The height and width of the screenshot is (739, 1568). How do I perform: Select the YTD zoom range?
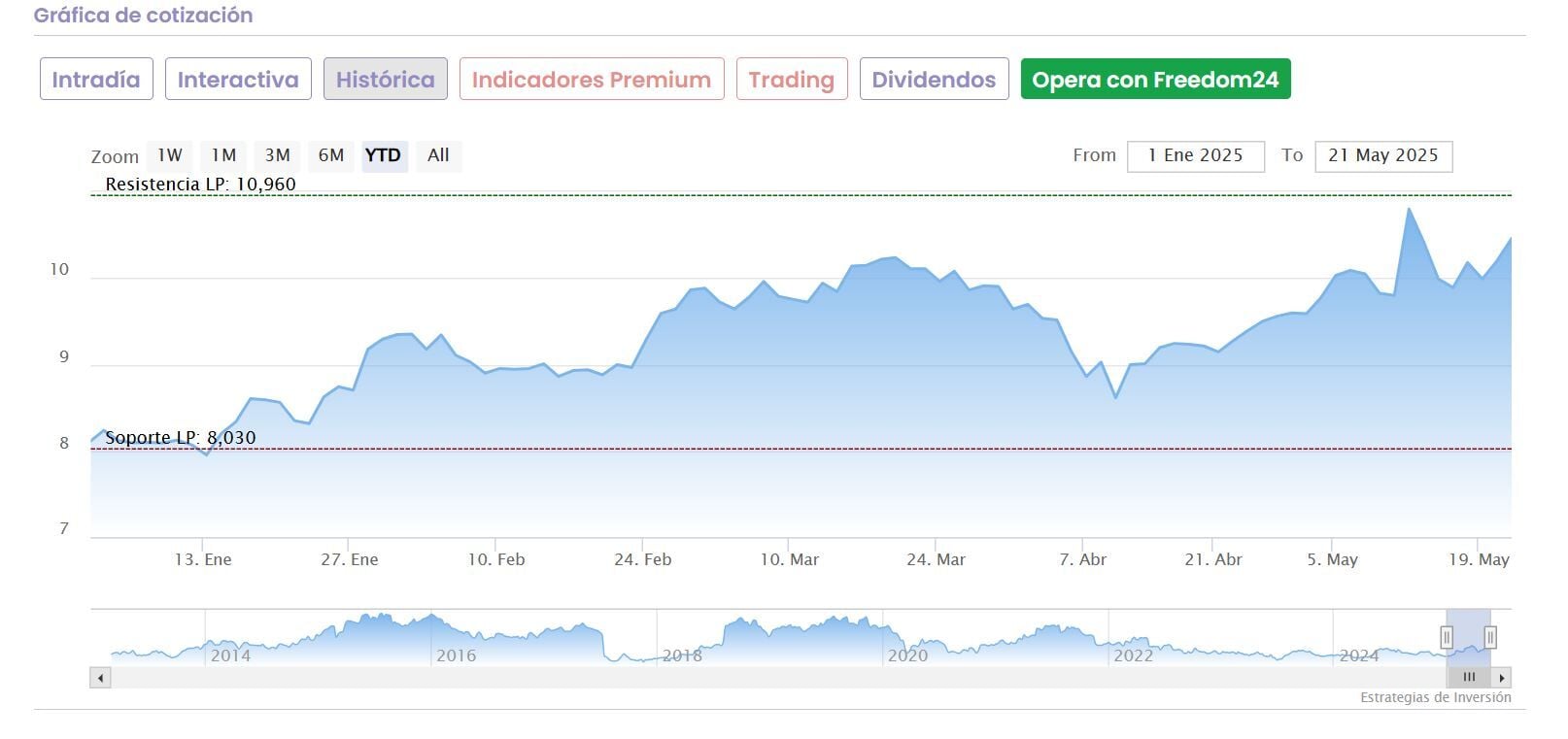click(x=383, y=155)
